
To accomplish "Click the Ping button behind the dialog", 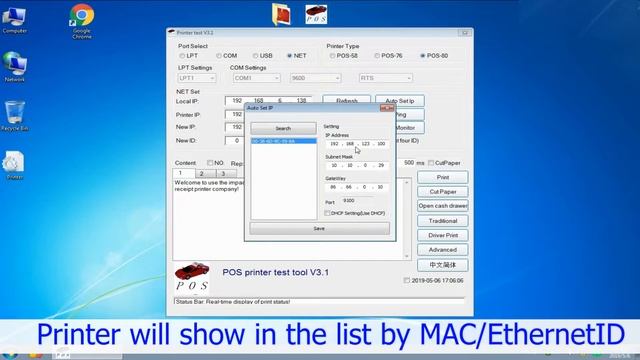I will (x=410, y=115).
